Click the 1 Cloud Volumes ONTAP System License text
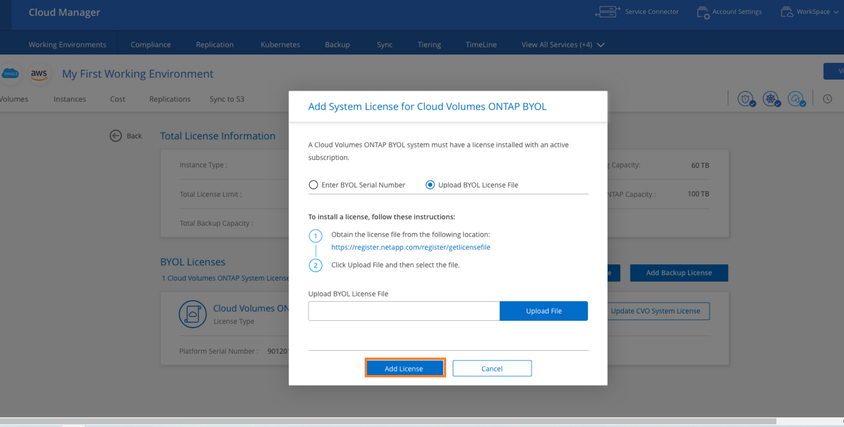The height and width of the screenshot is (427, 844). point(226,278)
